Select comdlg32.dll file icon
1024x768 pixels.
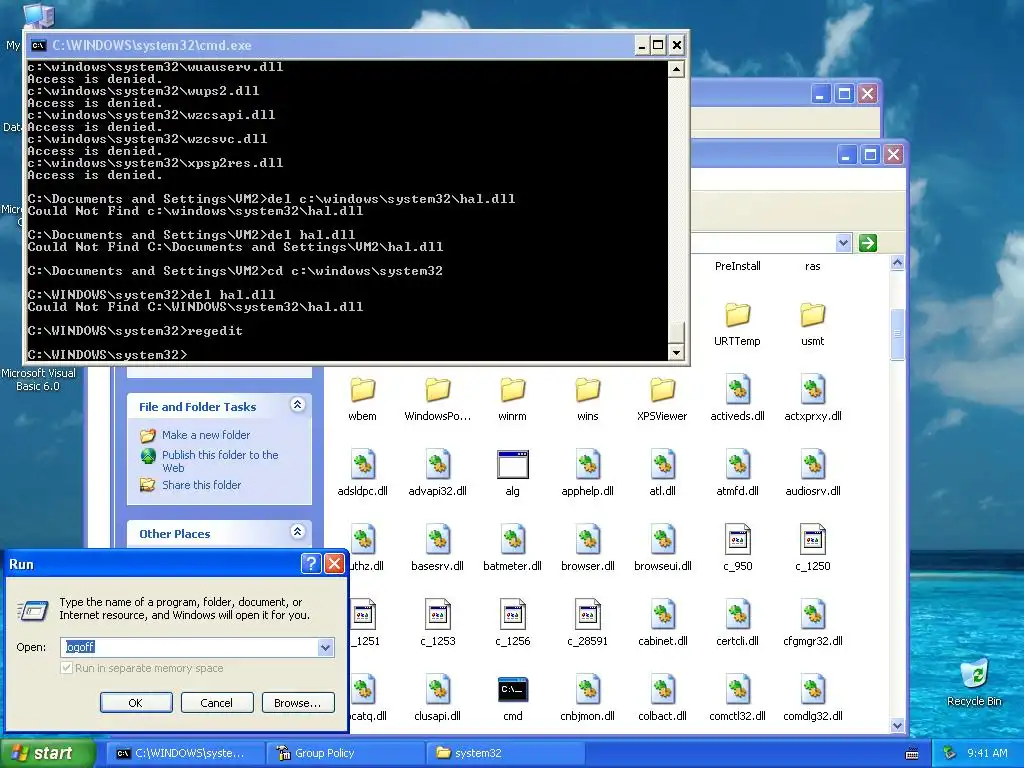(x=812, y=690)
